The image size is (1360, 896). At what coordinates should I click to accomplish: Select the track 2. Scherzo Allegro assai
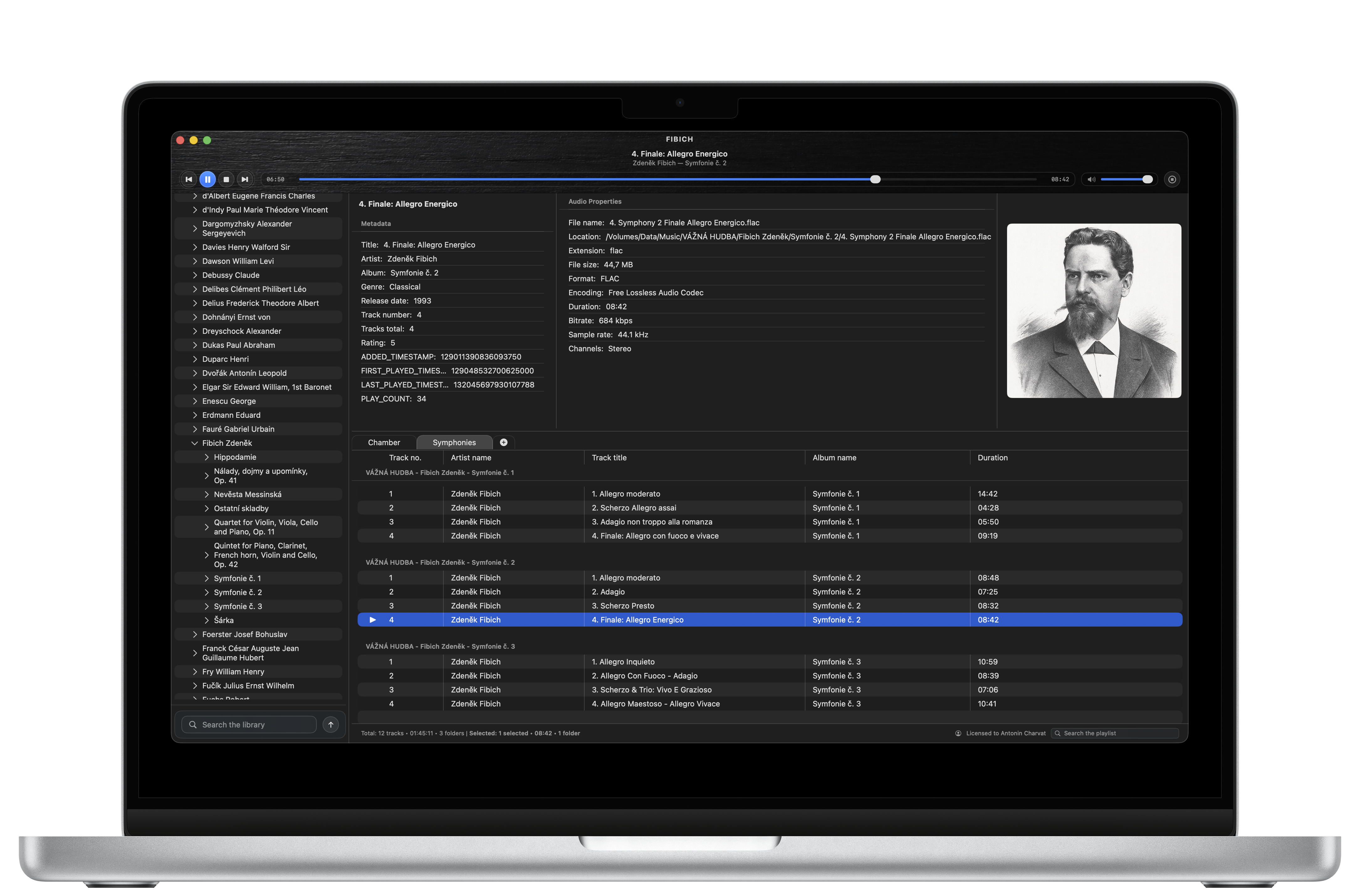pos(770,508)
